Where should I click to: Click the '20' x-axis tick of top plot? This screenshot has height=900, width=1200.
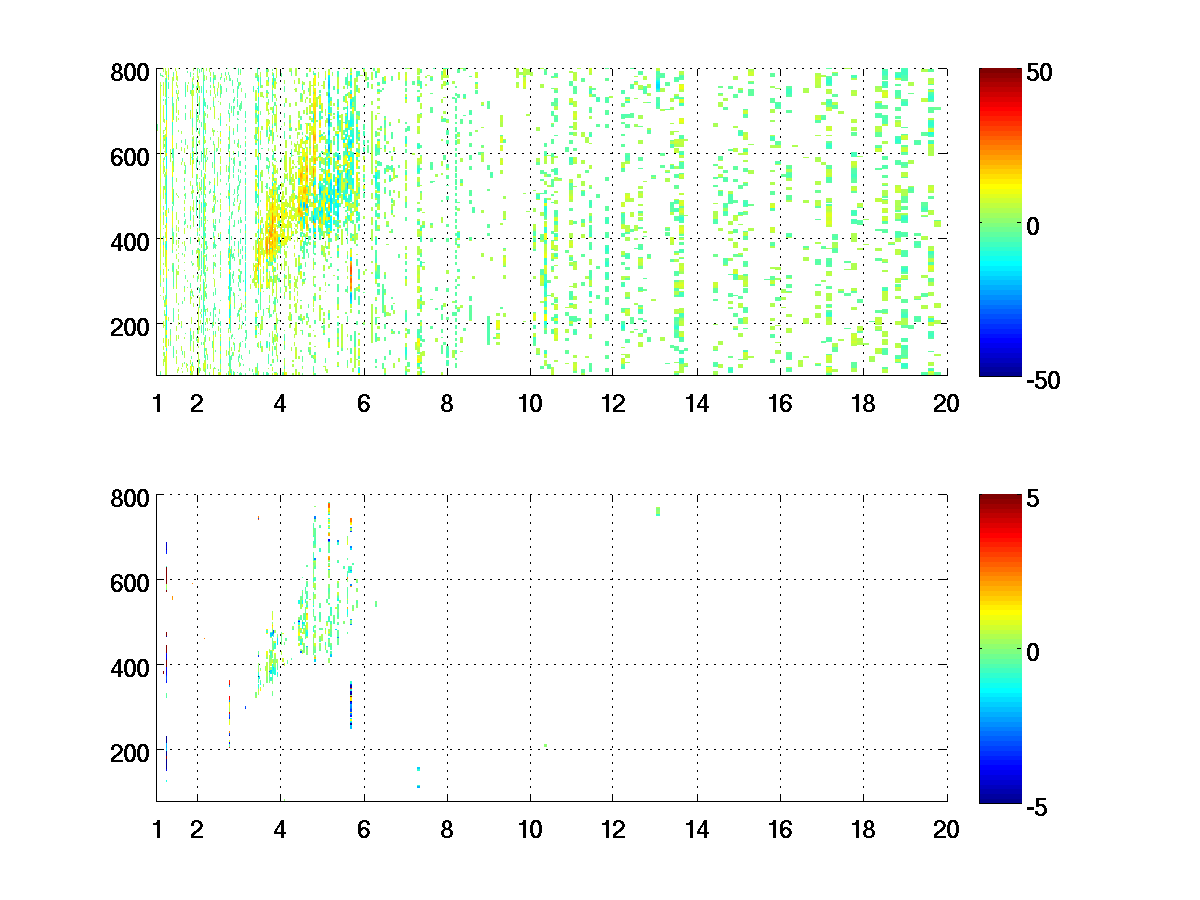[x=946, y=404]
